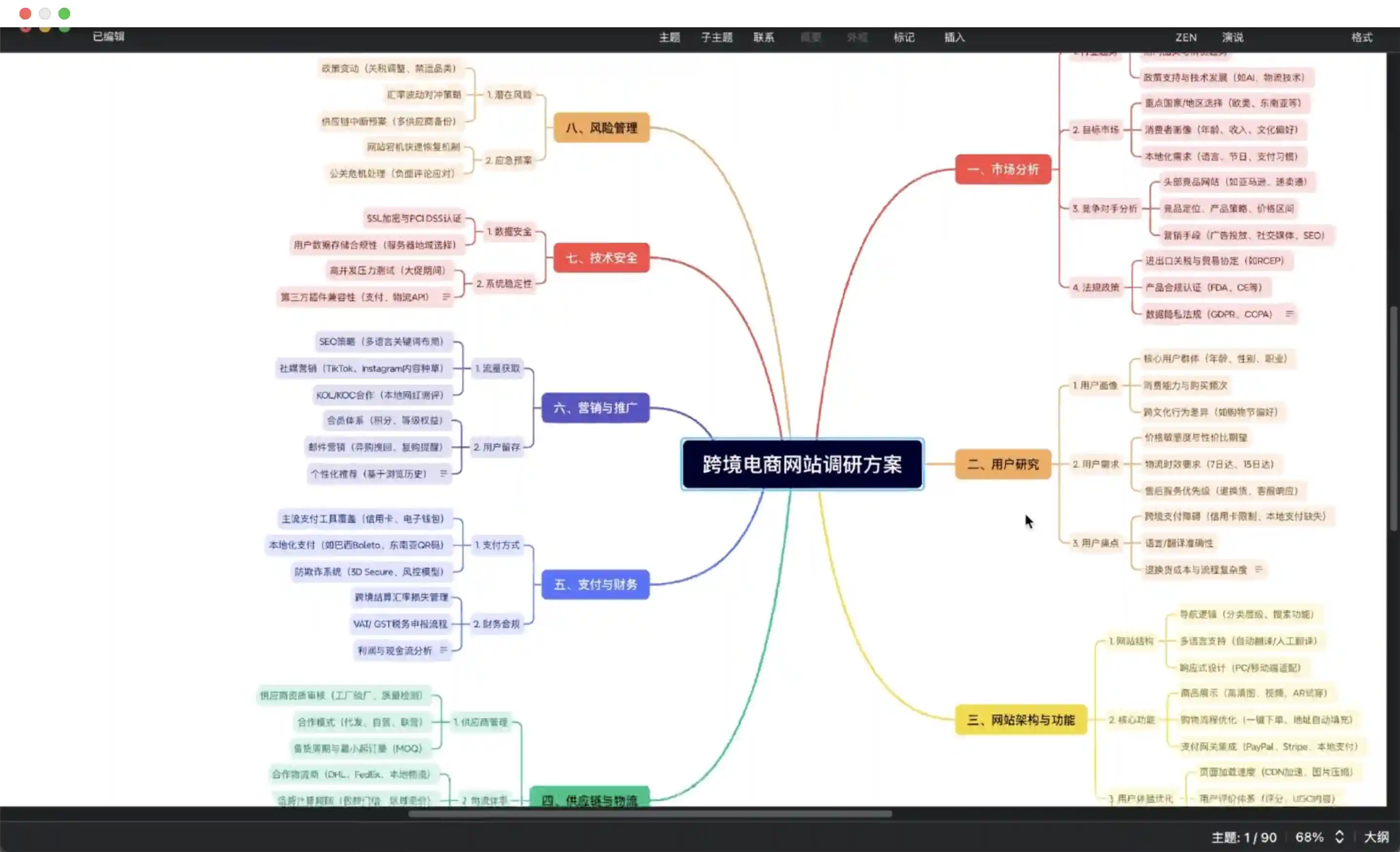Click the 进出口关税与贸易协定（如RCEP） topic
This screenshot has height=852, width=1400.
click(1217, 261)
